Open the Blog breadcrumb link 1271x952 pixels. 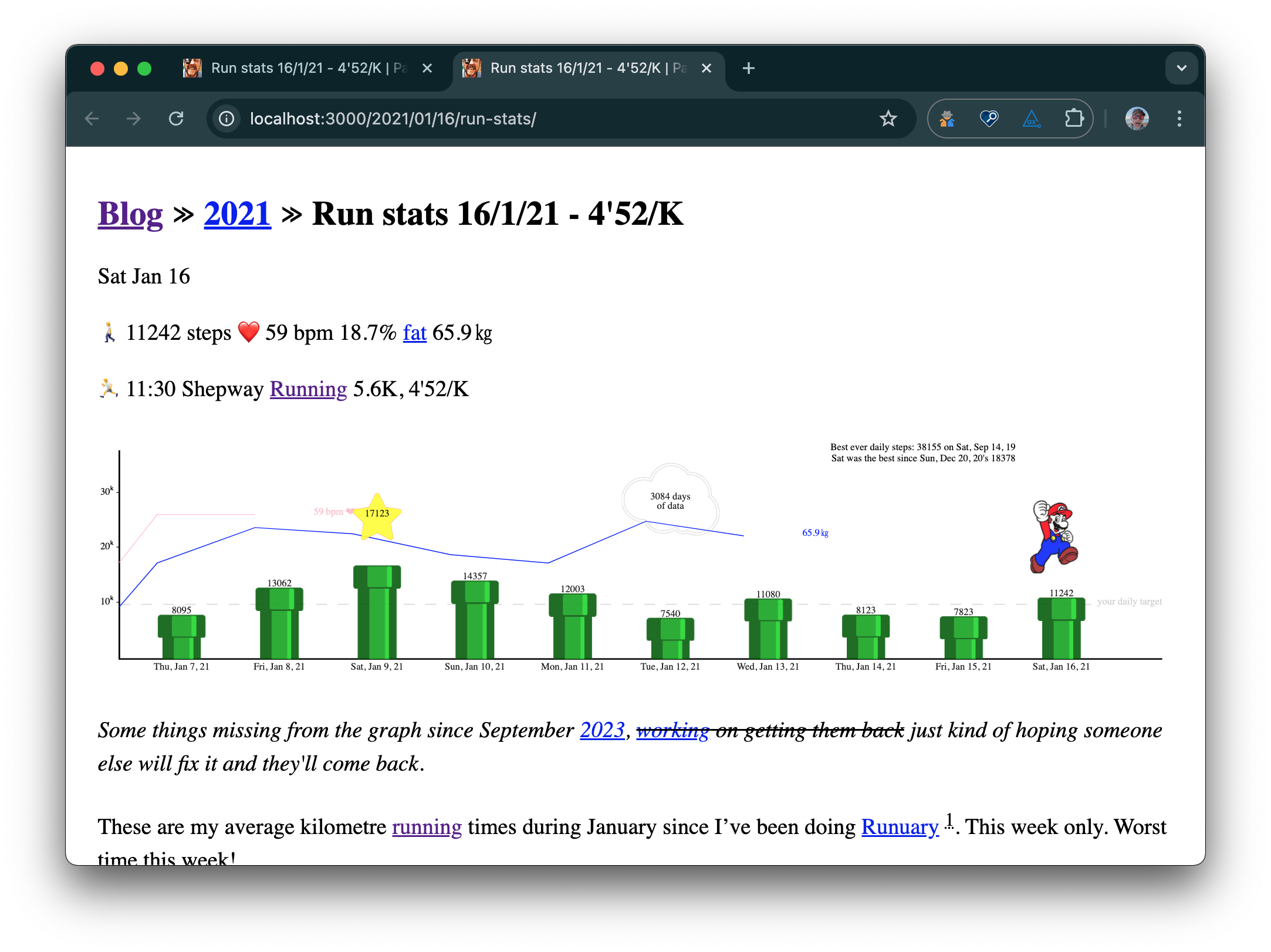(130, 214)
